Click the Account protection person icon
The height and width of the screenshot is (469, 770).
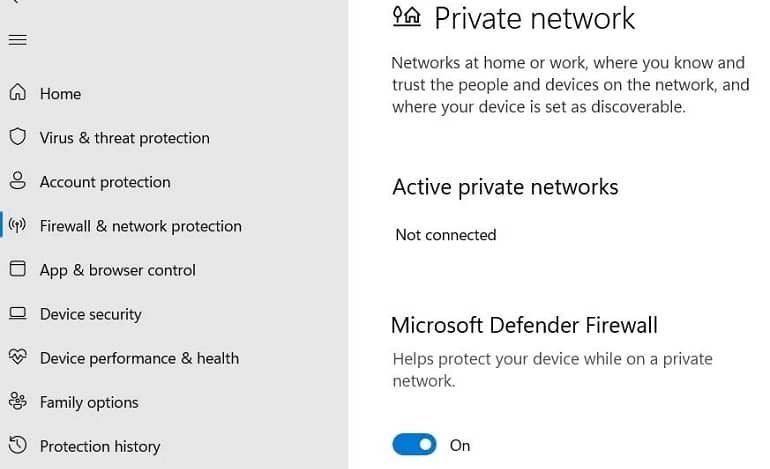point(18,181)
